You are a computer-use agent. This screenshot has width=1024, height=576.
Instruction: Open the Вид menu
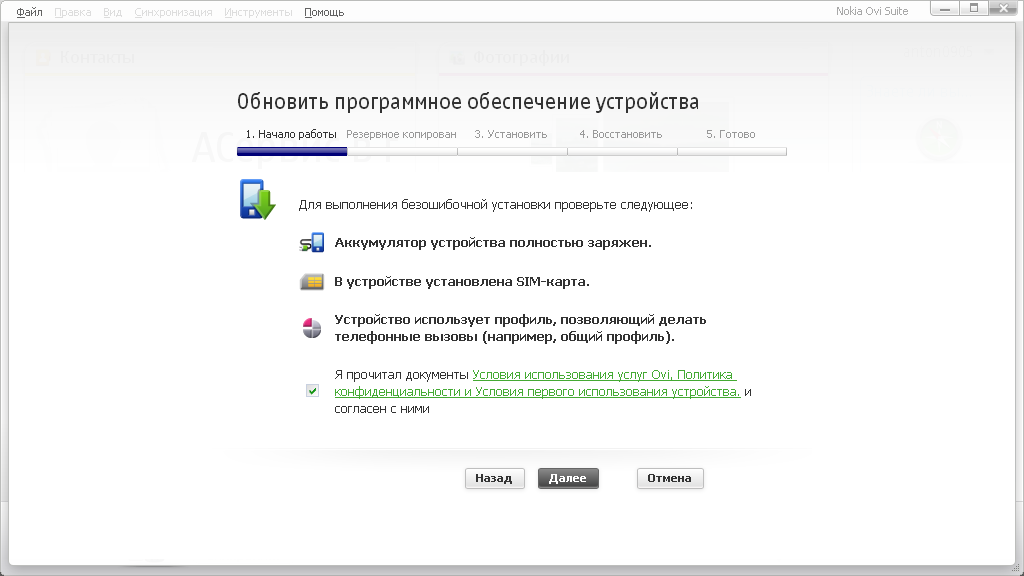[x=112, y=12]
